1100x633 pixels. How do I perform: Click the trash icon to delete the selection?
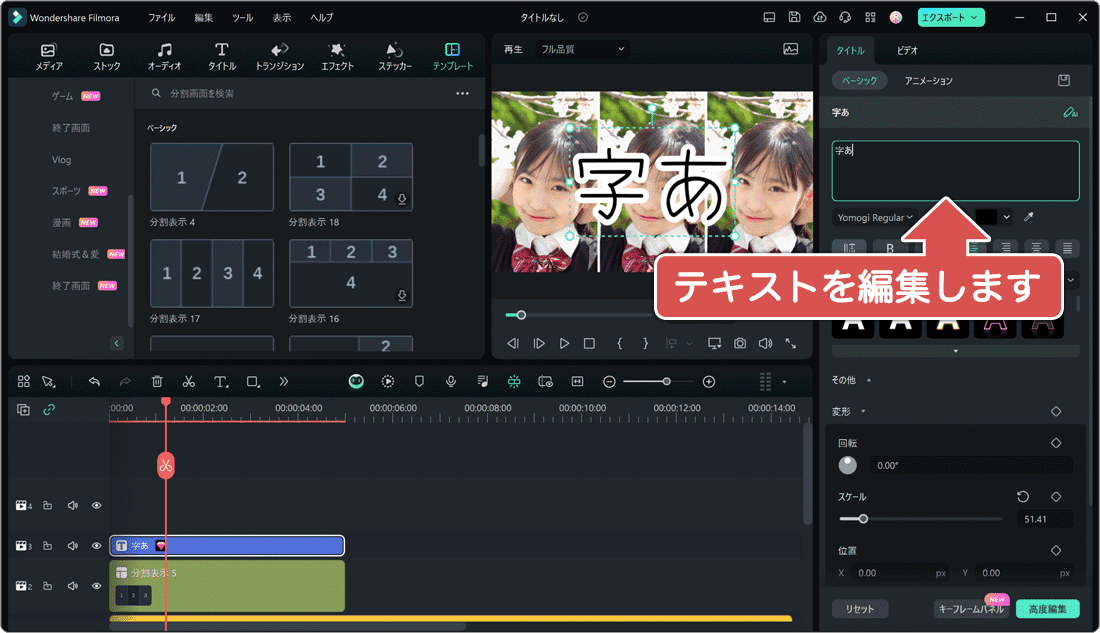click(x=156, y=381)
